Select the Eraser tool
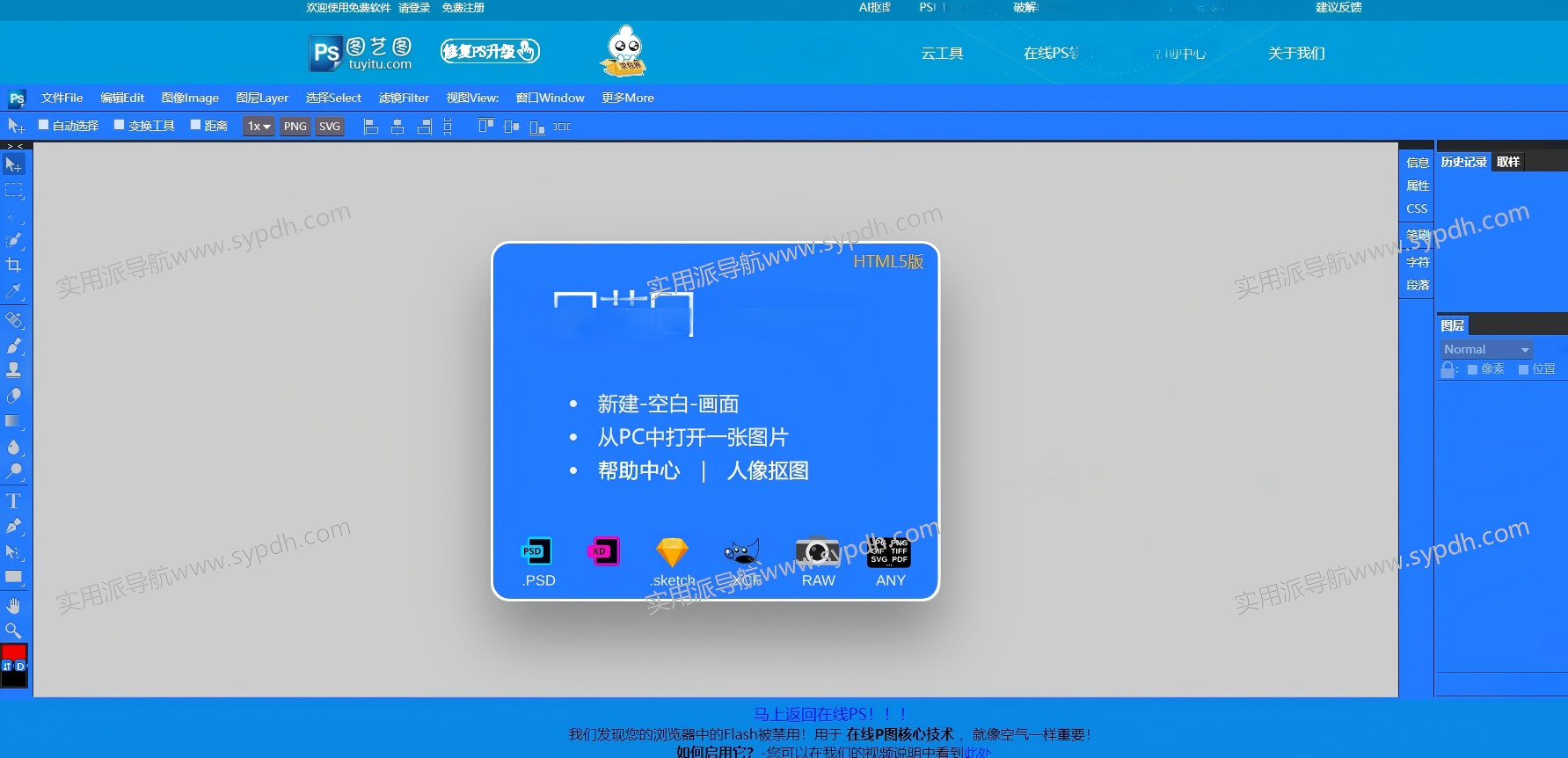This screenshot has width=1568, height=758. pyautogui.click(x=13, y=396)
